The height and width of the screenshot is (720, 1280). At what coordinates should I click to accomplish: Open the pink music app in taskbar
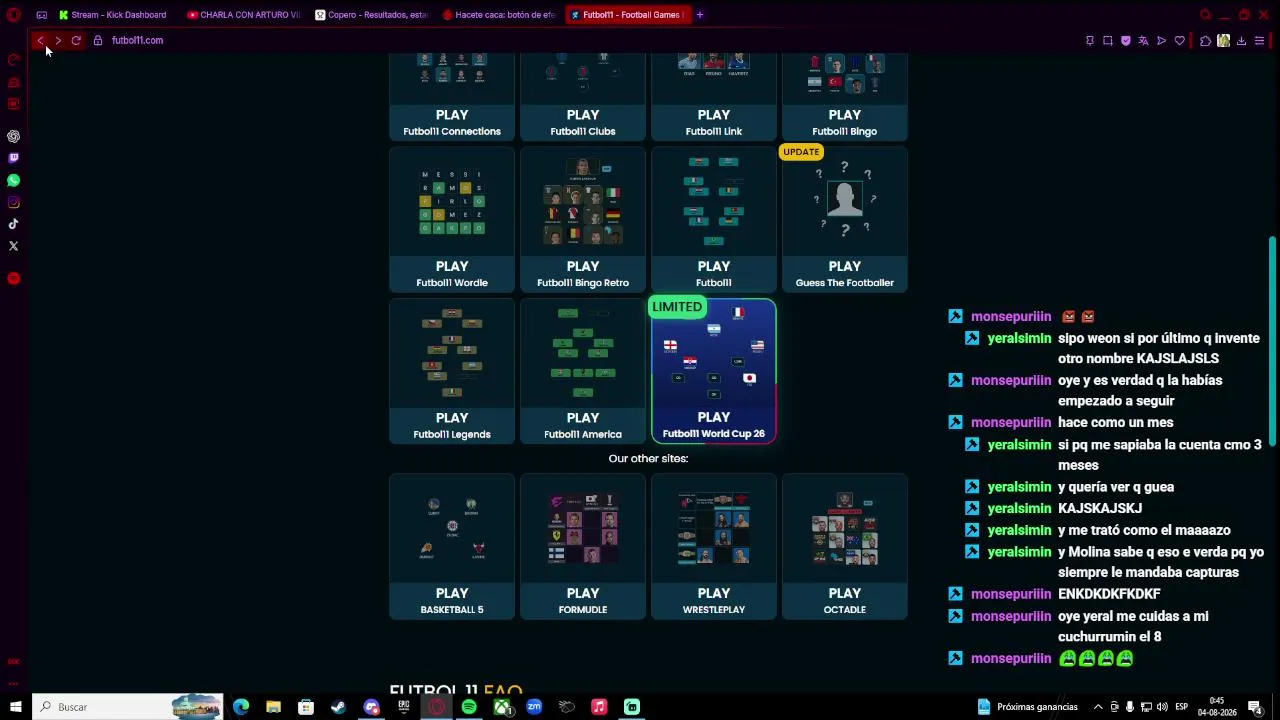pyautogui.click(x=599, y=707)
